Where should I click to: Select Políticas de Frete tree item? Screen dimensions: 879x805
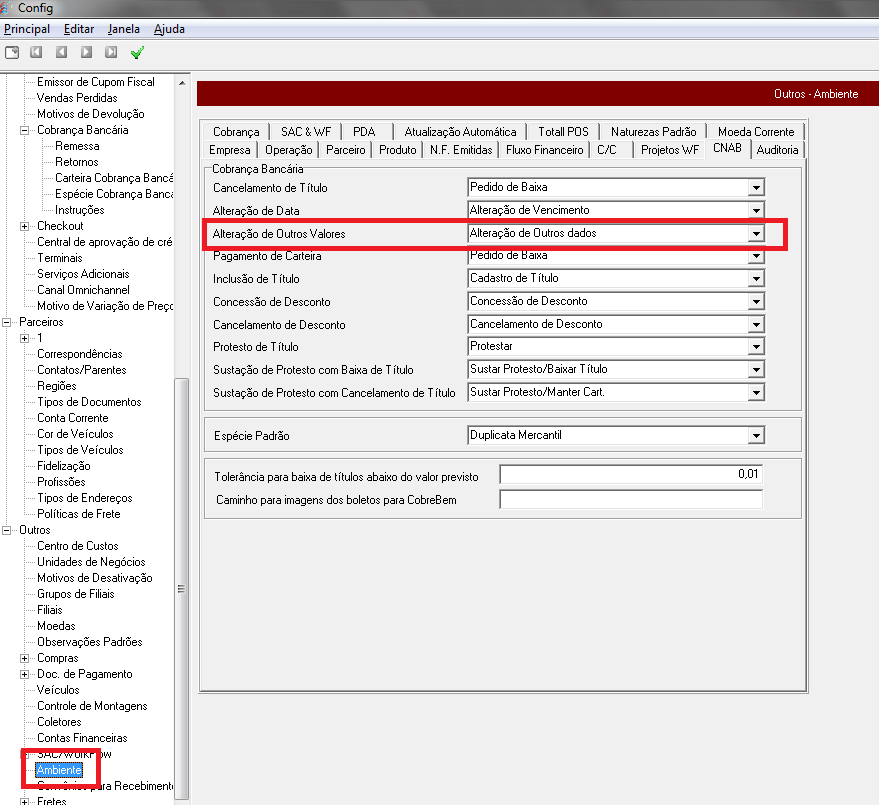tap(79, 514)
